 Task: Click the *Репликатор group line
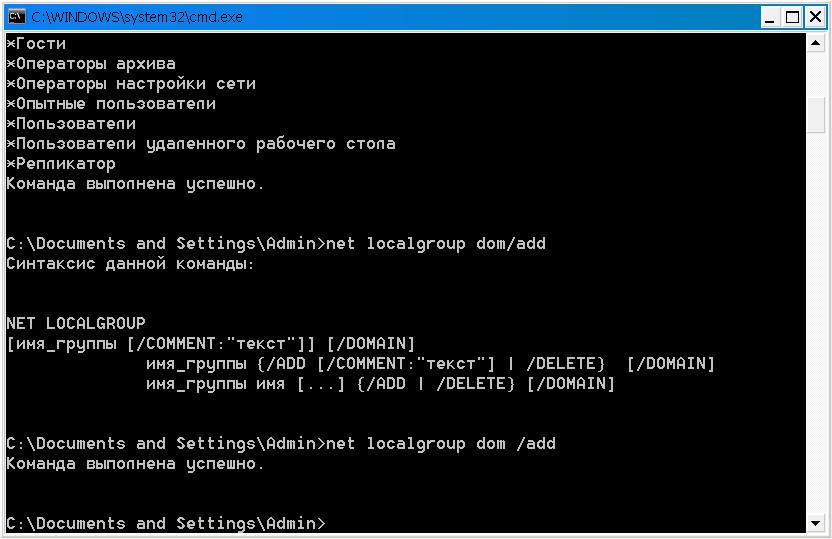tap(61, 164)
